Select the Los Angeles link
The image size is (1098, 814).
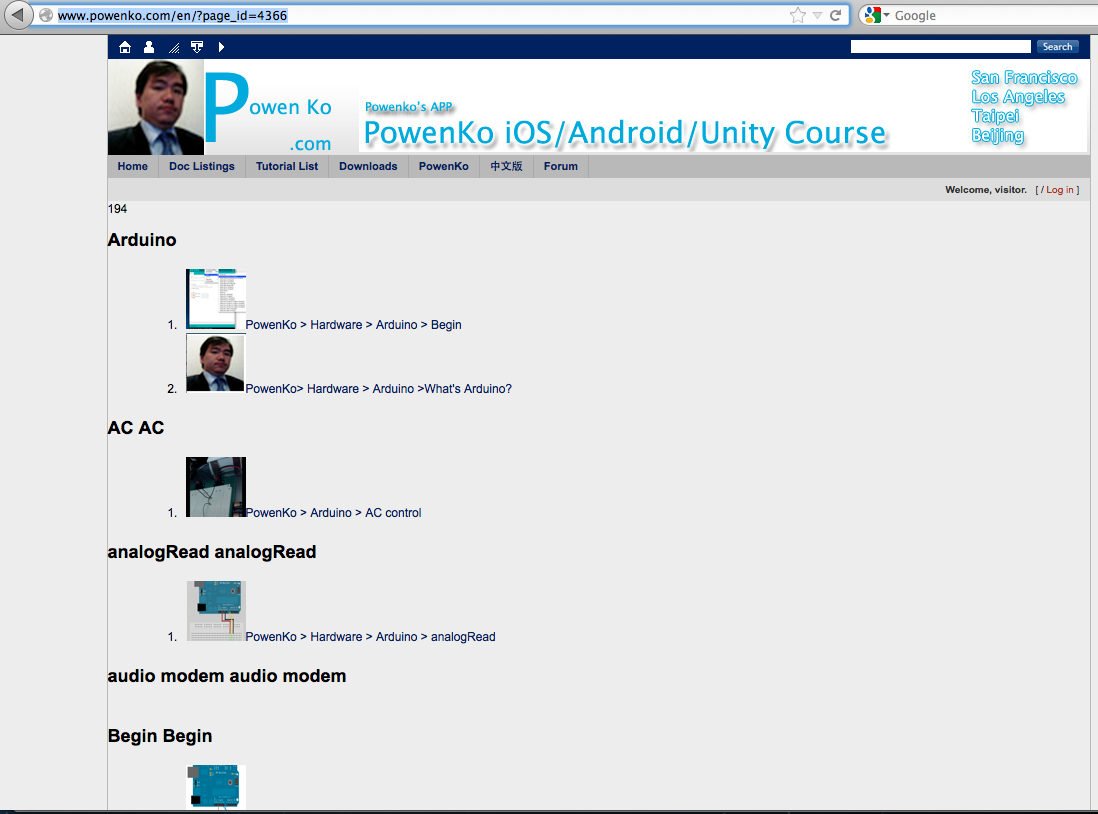[x=1017, y=97]
